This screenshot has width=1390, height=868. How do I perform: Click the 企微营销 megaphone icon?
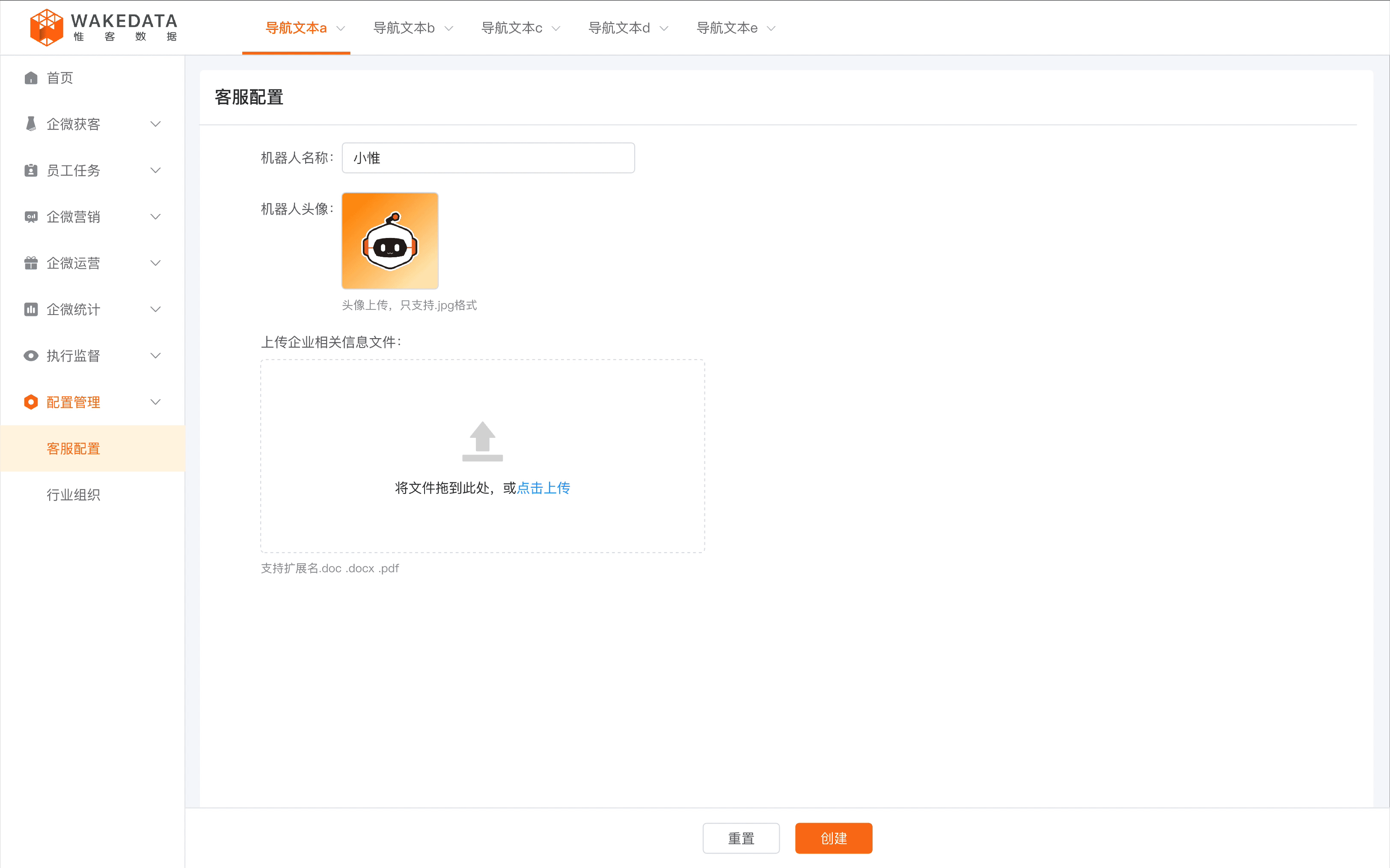click(31, 217)
